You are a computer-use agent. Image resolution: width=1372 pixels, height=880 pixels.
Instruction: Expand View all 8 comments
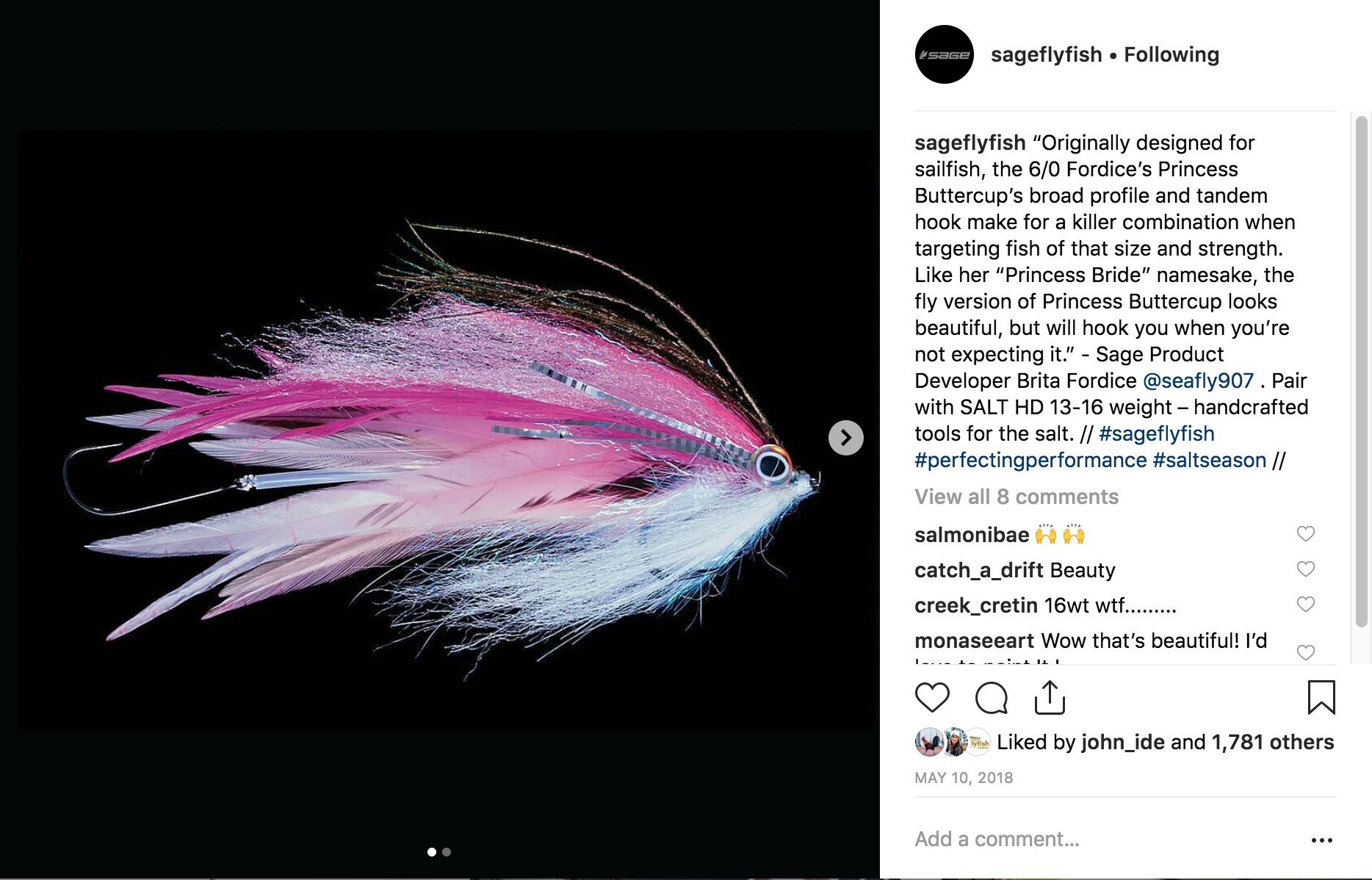point(1017,497)
